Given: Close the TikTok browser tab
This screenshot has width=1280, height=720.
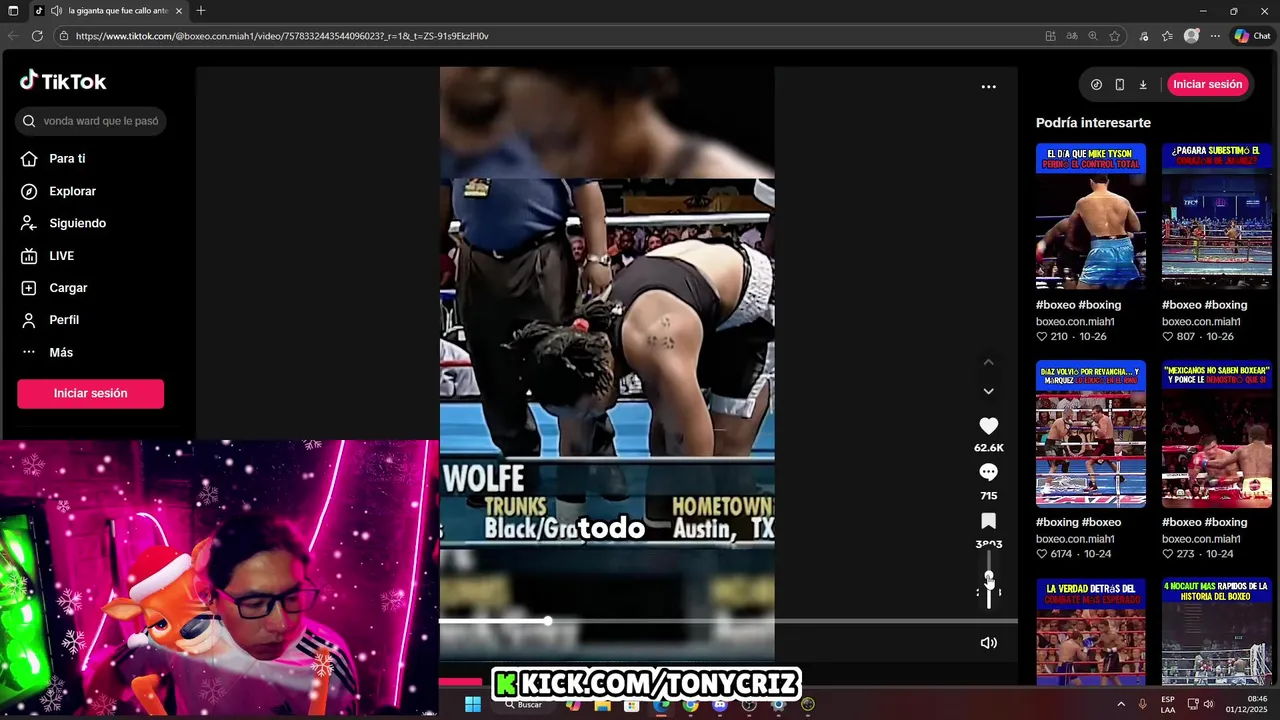Looking at the screenshot, I should coord(179,11).
